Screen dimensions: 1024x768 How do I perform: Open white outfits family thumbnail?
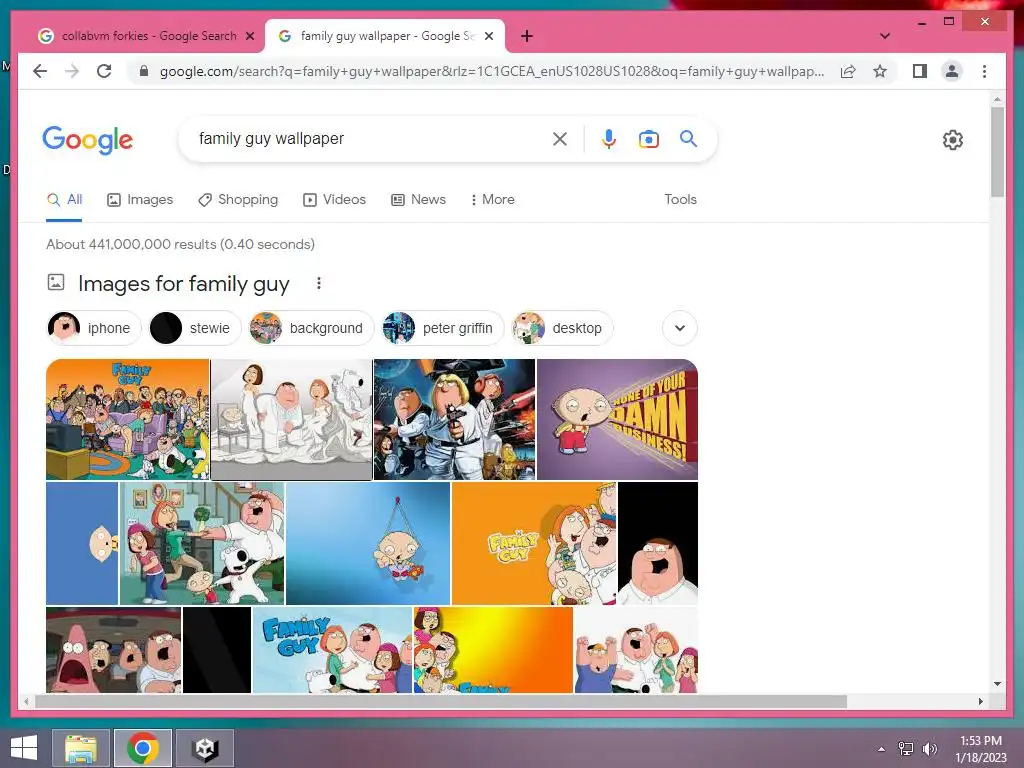point(291,419)
